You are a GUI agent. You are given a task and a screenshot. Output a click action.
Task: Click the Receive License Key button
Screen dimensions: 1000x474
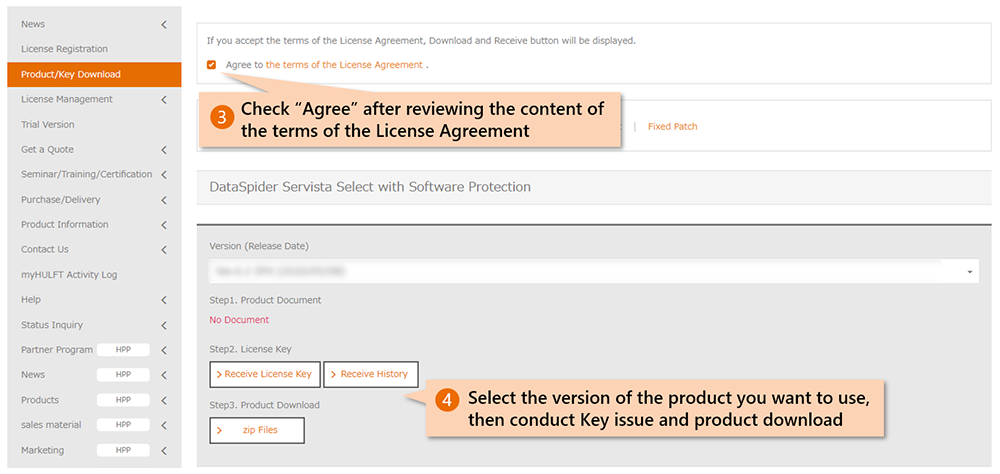264,374
